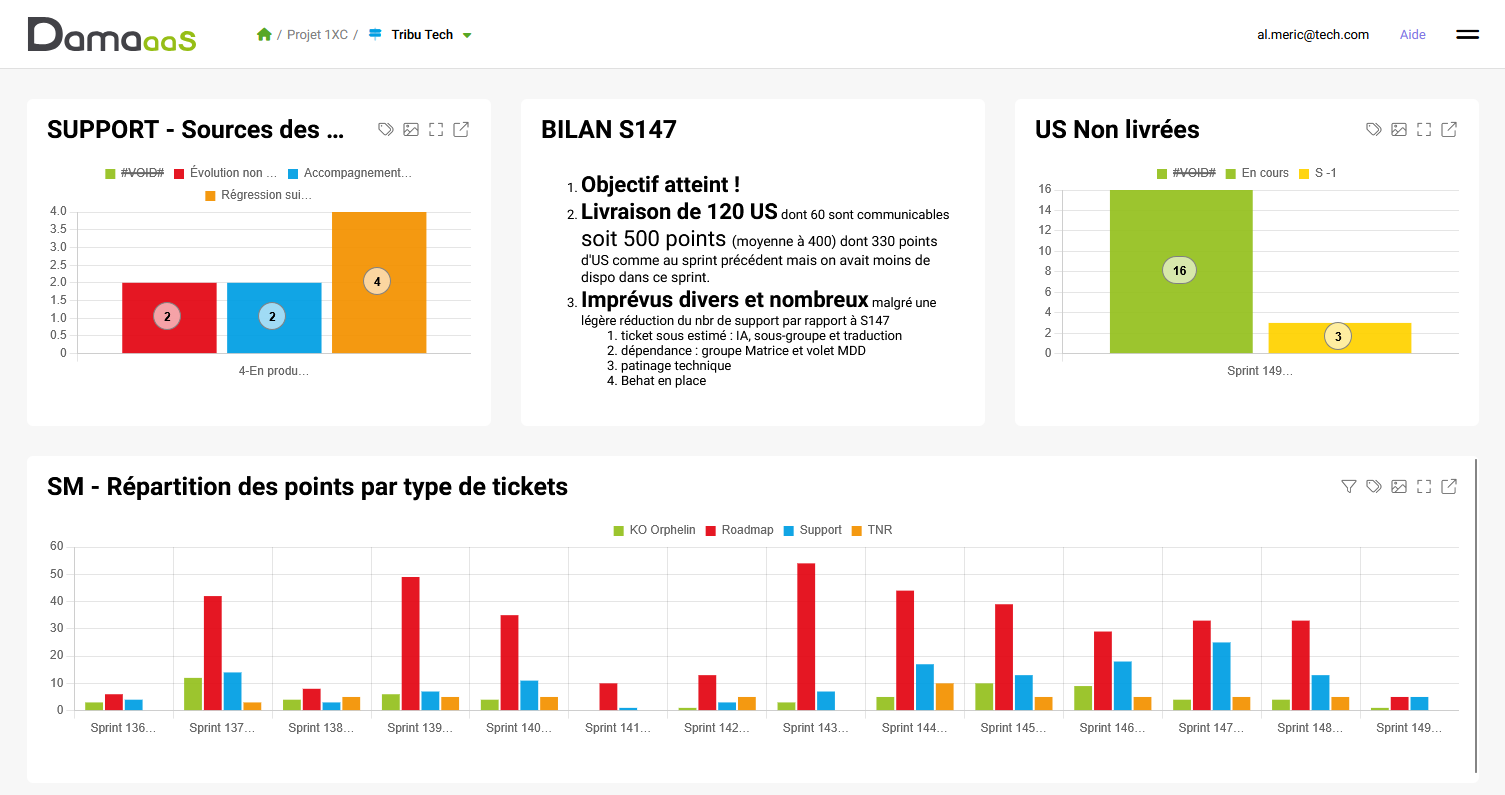Open the Aide help link

[x=1413, y=35]
